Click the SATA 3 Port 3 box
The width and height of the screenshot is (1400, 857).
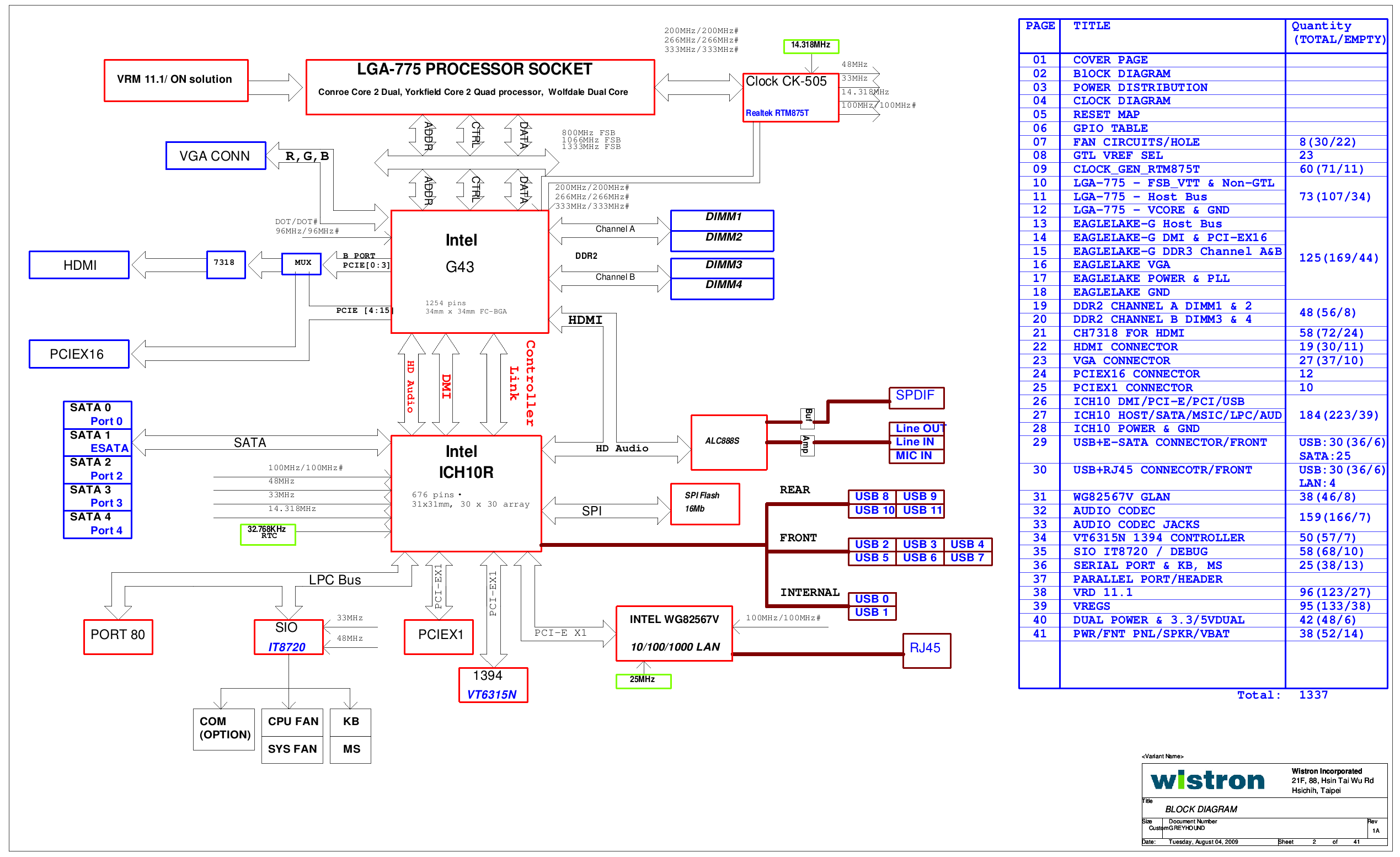click(x=98, y=497)
